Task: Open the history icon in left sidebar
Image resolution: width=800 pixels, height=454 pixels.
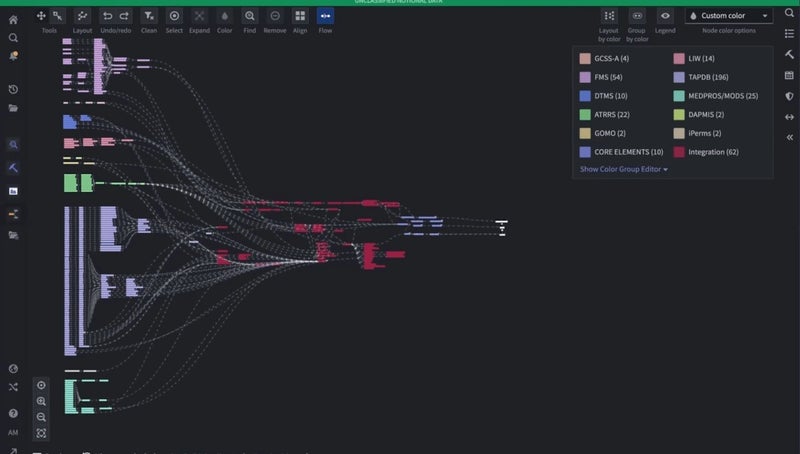Action: point(13,90)
